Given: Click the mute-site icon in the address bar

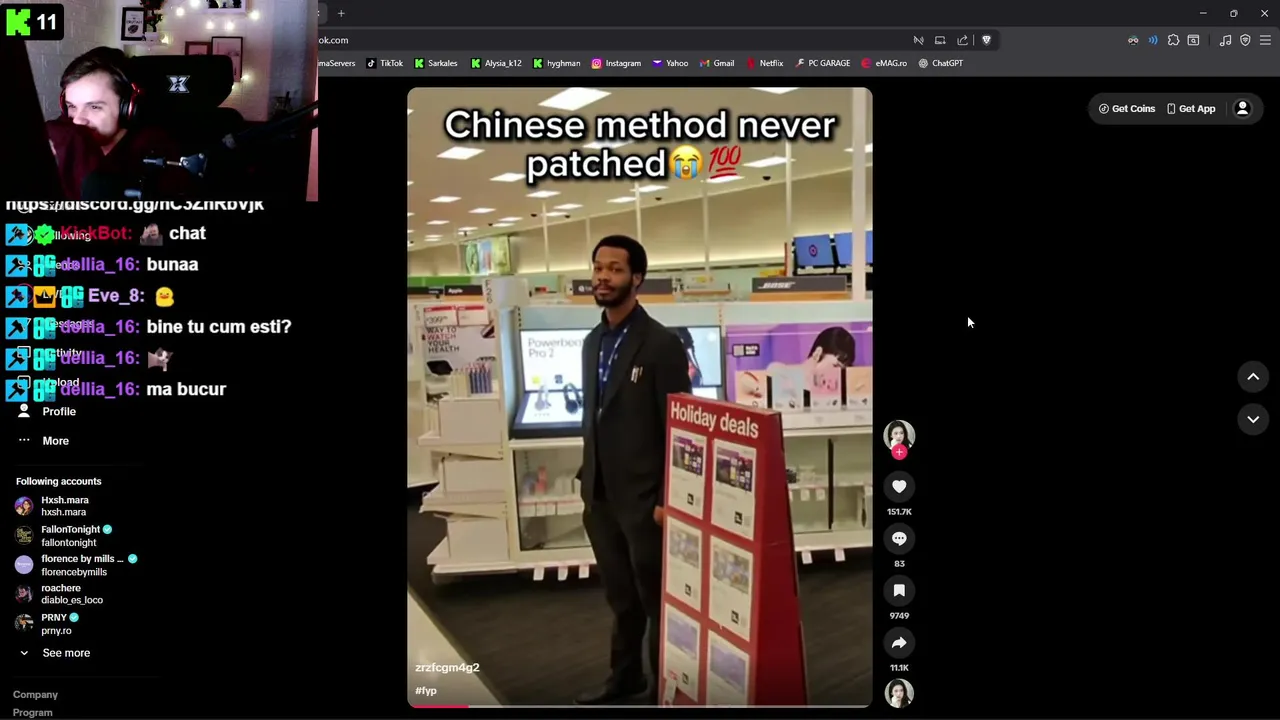Looking at the screenshot, I should point(918,40).
